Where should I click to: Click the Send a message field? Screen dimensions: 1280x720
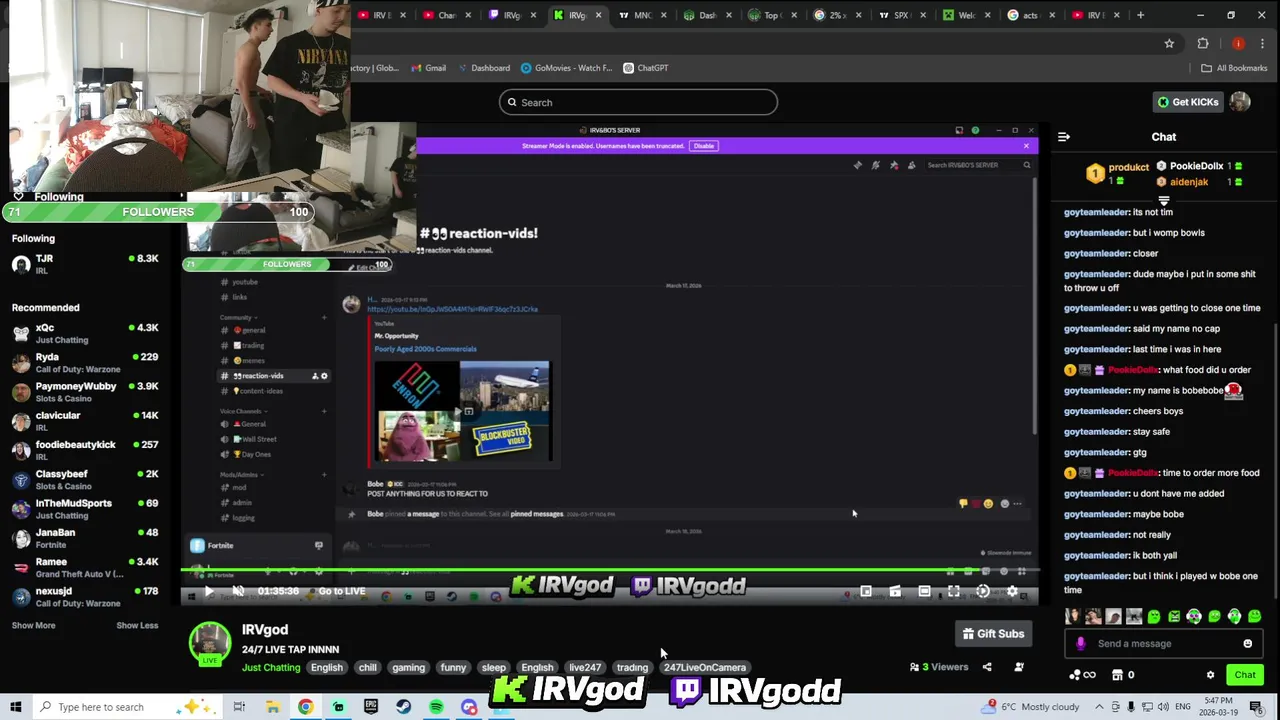tap(1163, 643)
